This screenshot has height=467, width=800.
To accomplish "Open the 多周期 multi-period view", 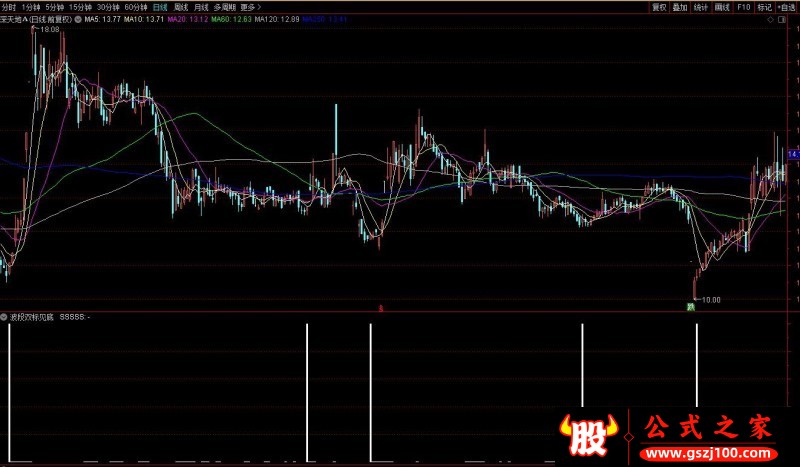I will point(224,6).
